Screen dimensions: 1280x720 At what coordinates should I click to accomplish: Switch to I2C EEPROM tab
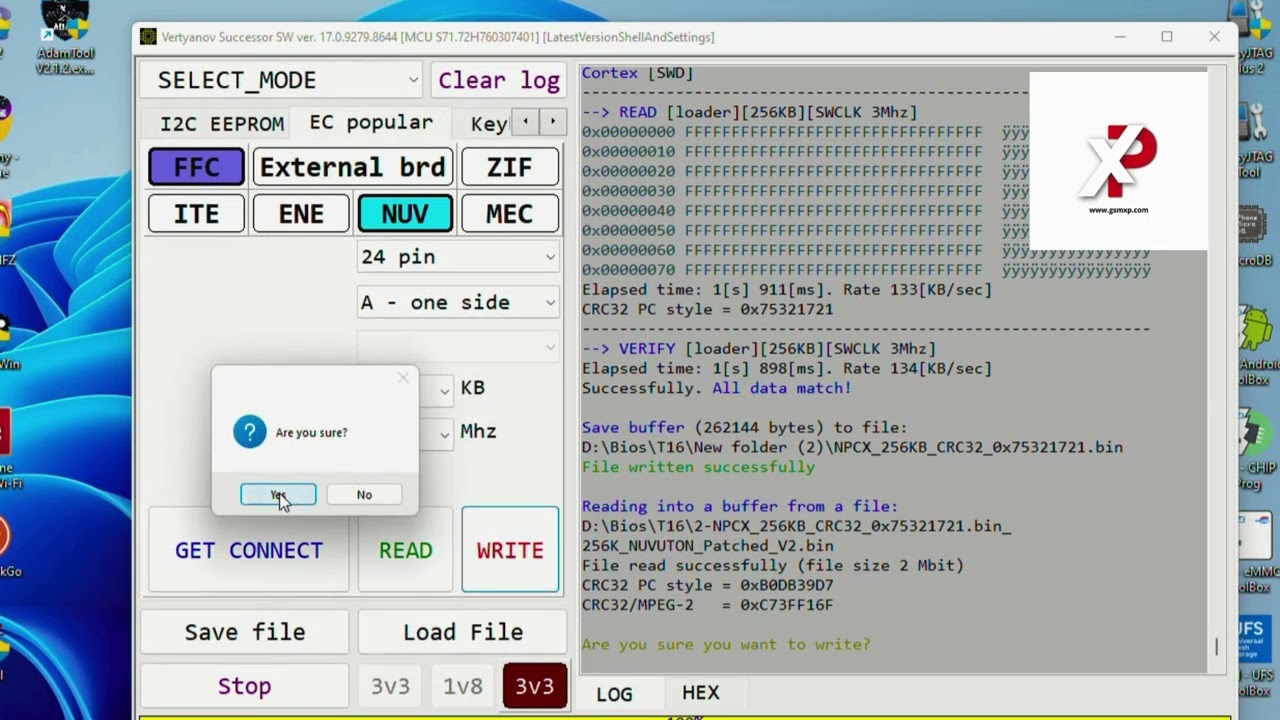pos(222,124)
